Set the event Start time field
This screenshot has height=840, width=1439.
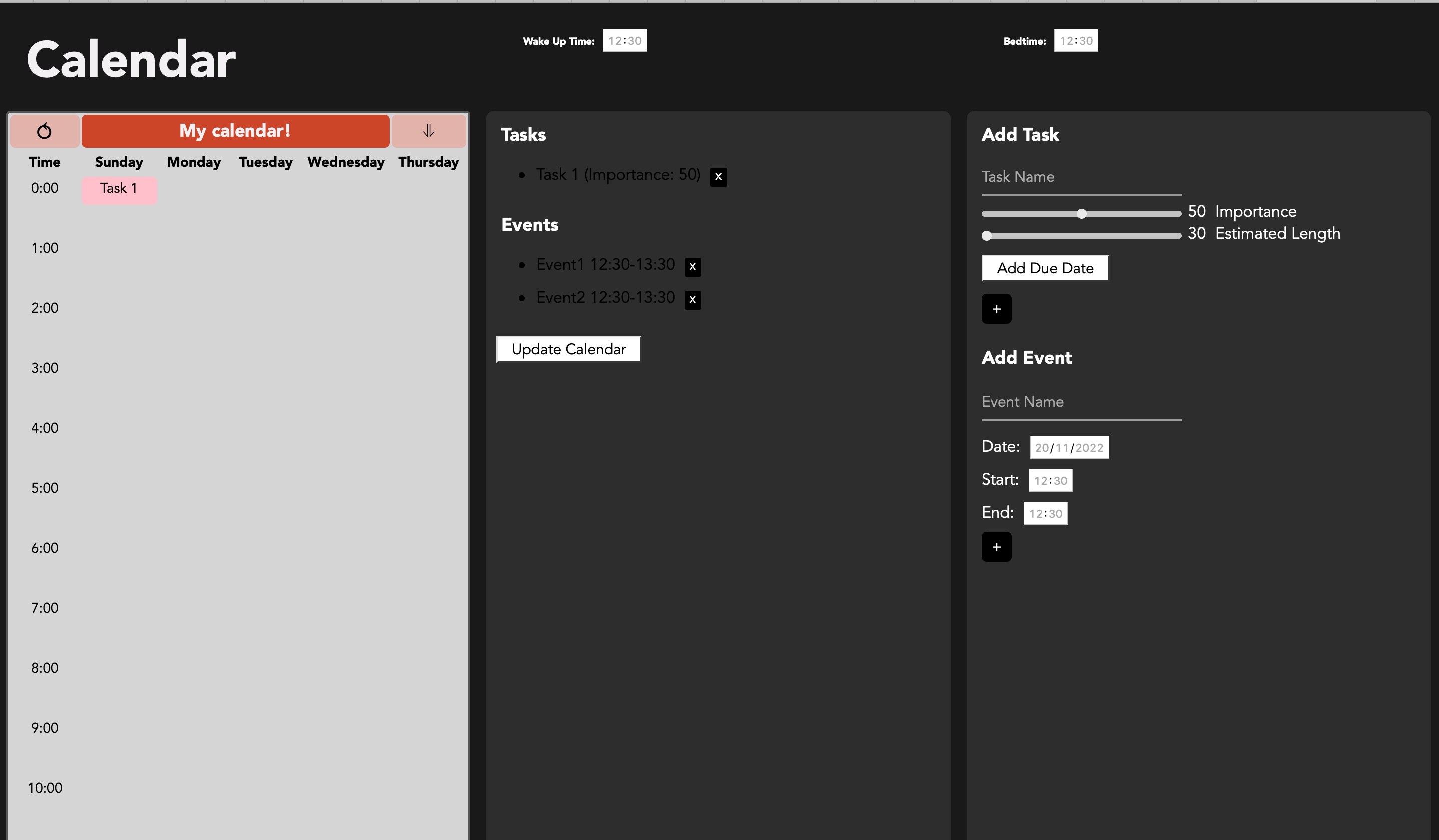(1050, 481)
